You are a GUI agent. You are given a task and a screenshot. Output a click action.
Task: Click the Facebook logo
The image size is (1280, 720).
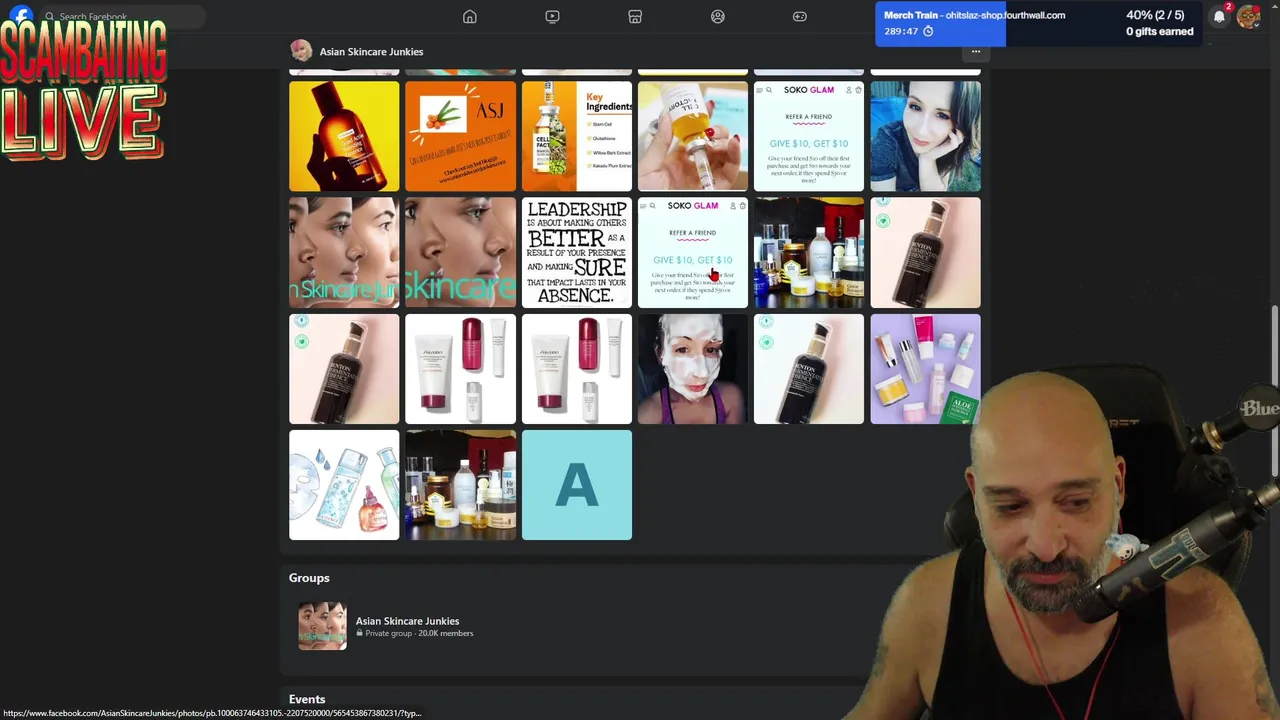22,15
